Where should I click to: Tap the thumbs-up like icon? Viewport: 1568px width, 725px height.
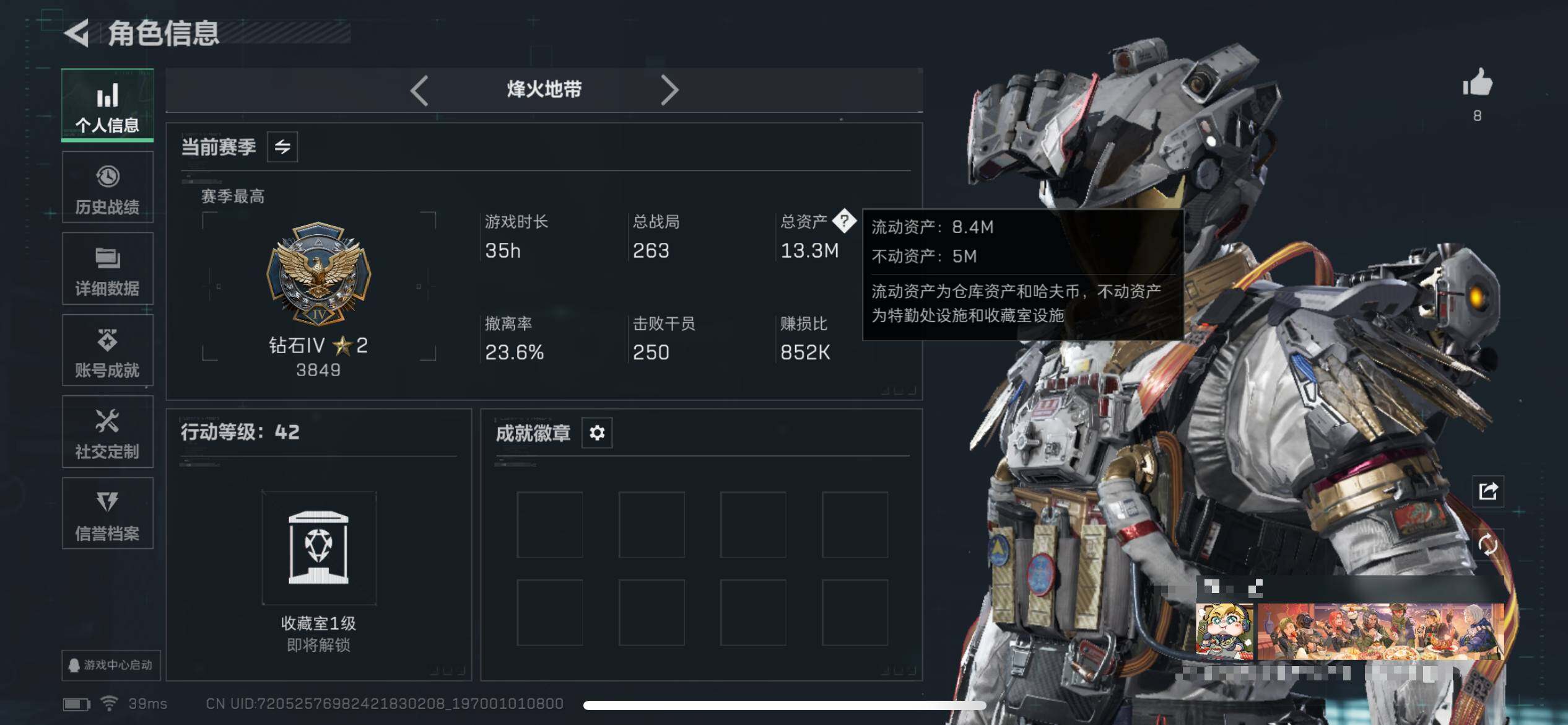click(1478, 82)
